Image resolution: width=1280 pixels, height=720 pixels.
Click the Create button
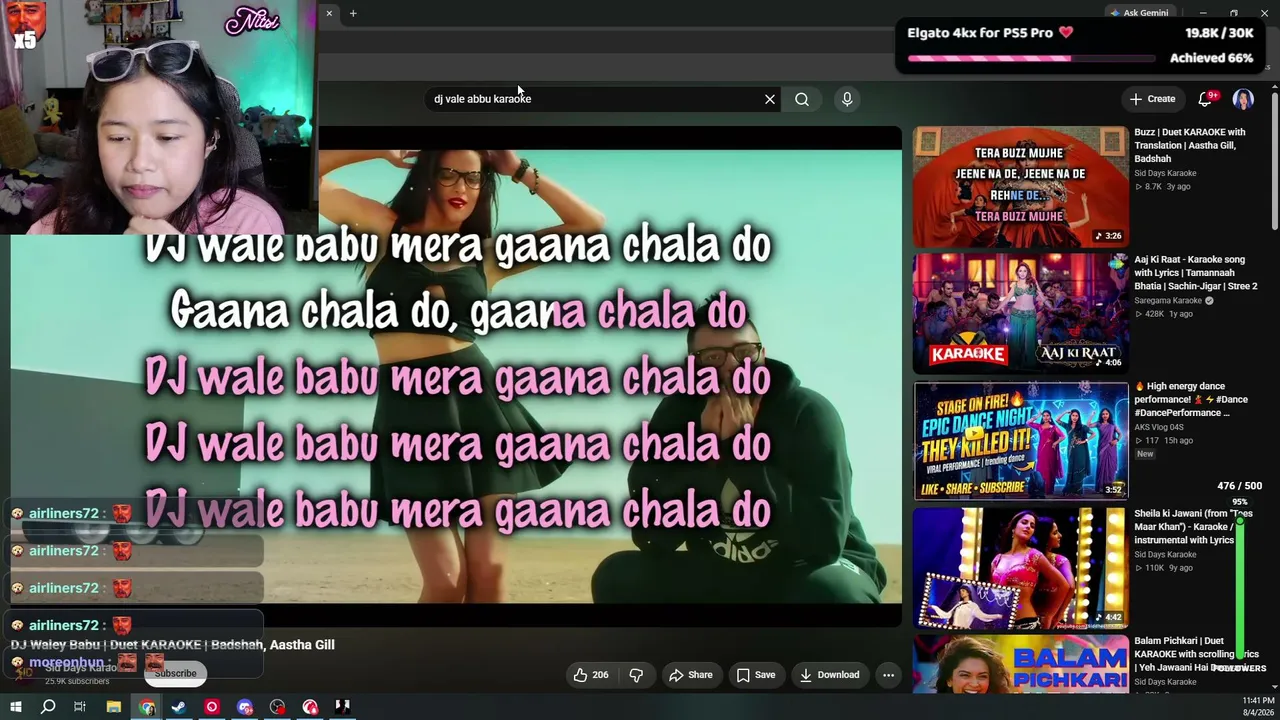(1152, 99)
